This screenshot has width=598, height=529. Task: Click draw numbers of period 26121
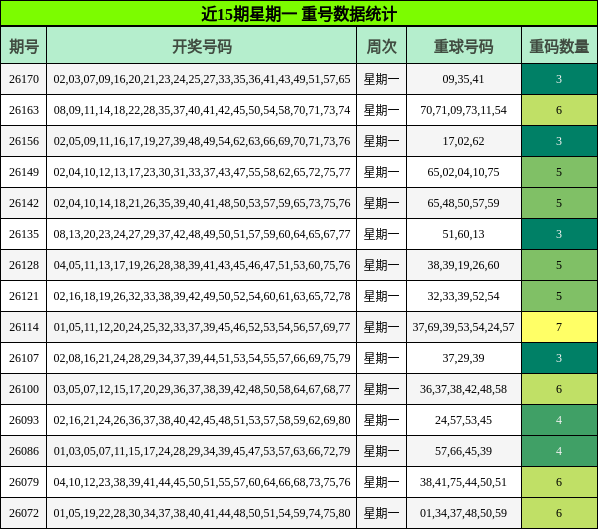202,296
